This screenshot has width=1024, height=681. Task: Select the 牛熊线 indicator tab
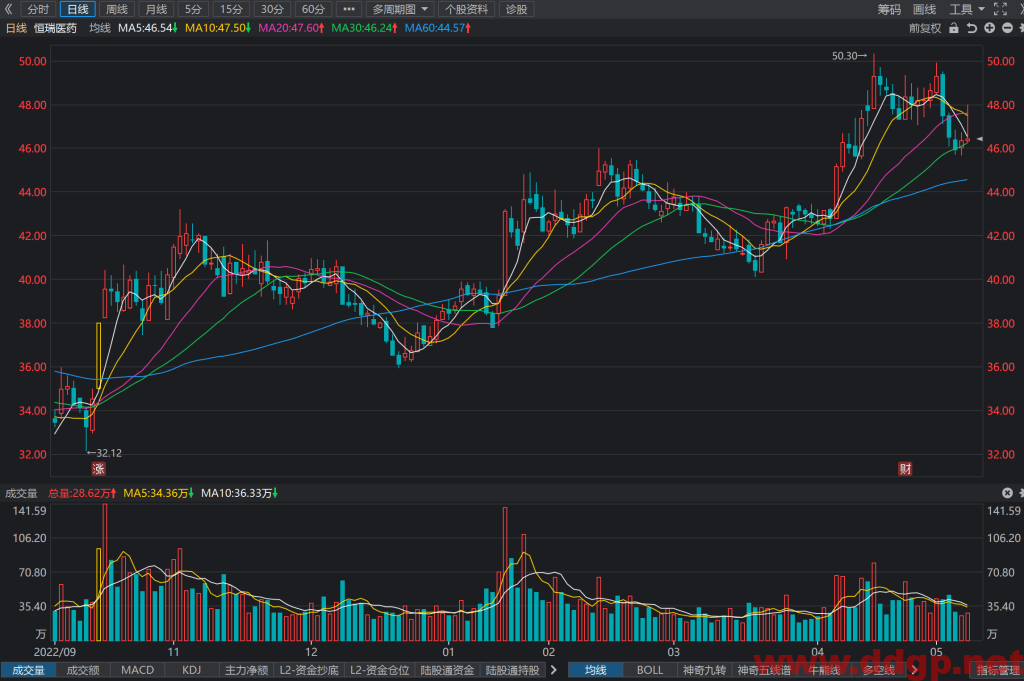click(x=824, y=670)
